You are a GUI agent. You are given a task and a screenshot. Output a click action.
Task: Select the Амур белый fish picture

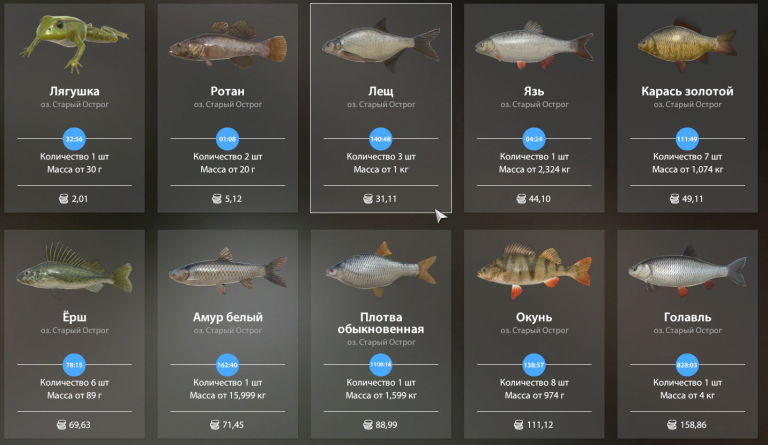click(x=228, y=270)
